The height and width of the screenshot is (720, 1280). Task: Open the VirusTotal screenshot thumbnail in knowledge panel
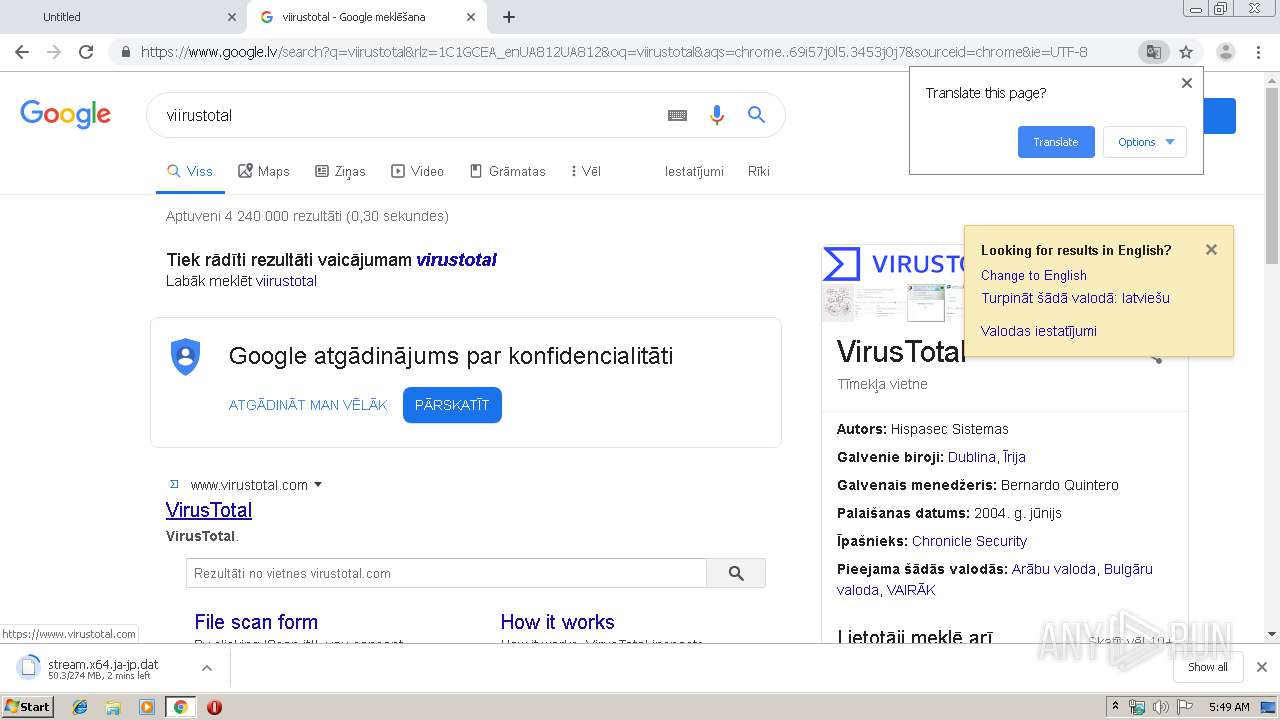[927, 302]
